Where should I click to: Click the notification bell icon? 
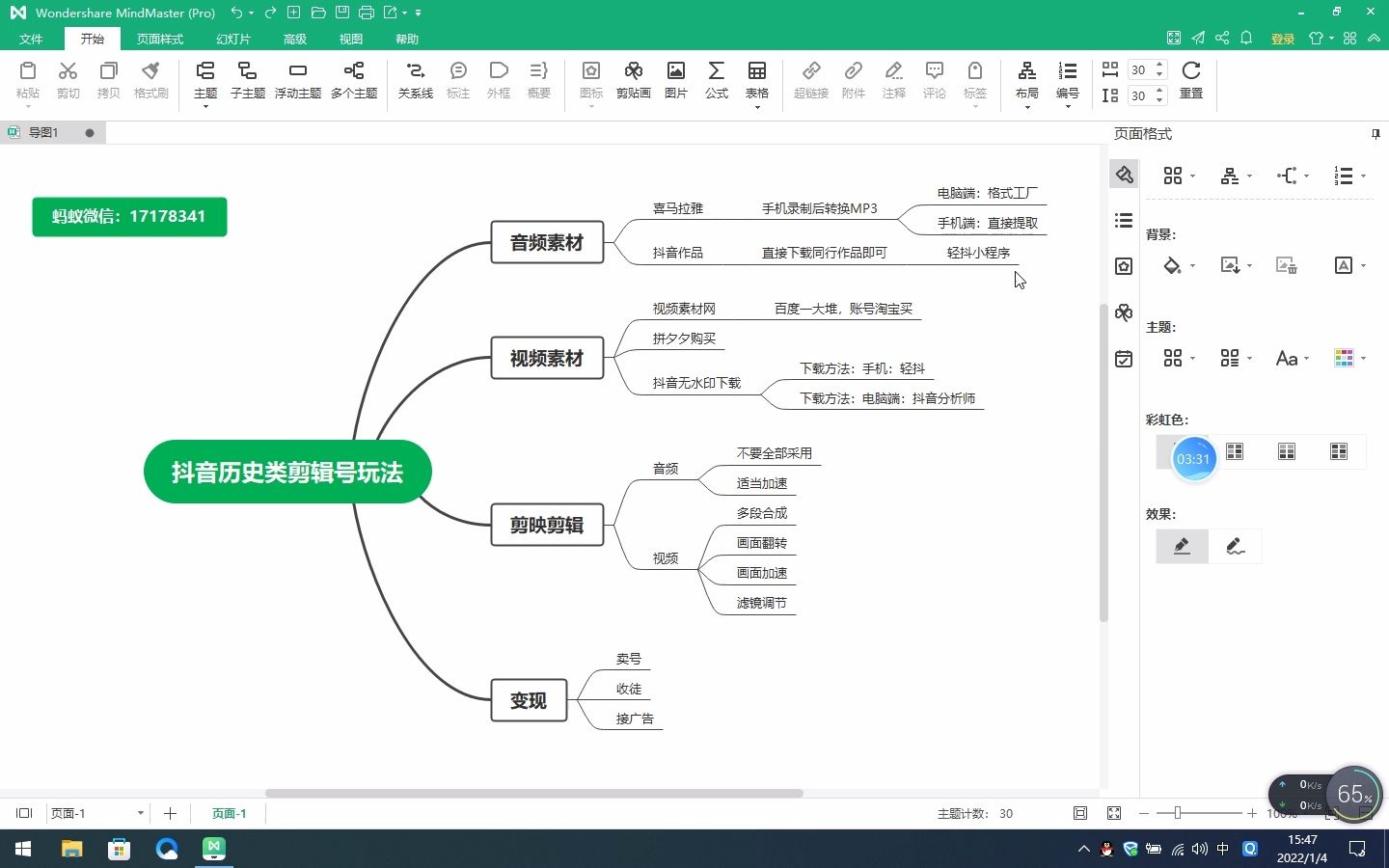coord(1246,39)
